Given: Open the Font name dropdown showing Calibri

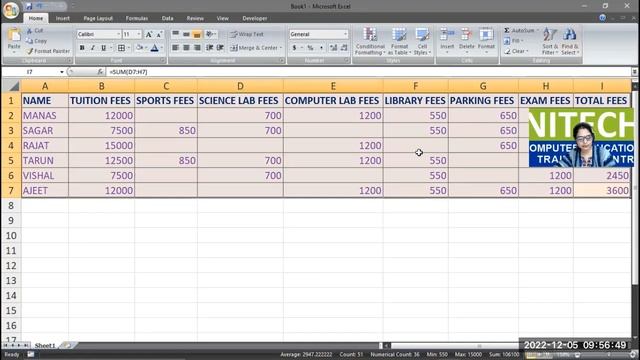Looking at the screenshot, I should click(119, 34).
